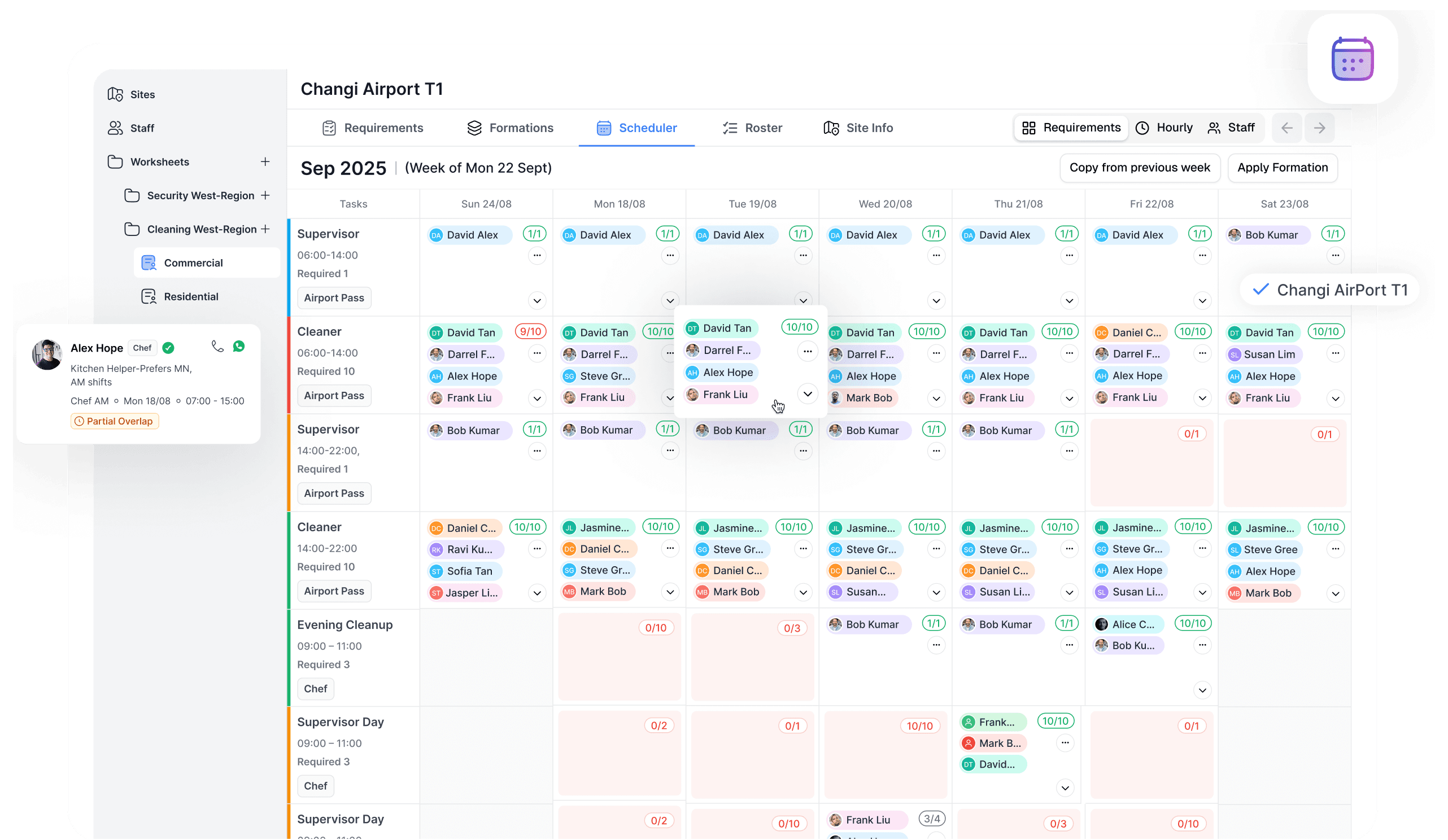Click the Apply Formation button

(x=1283, y=168)
